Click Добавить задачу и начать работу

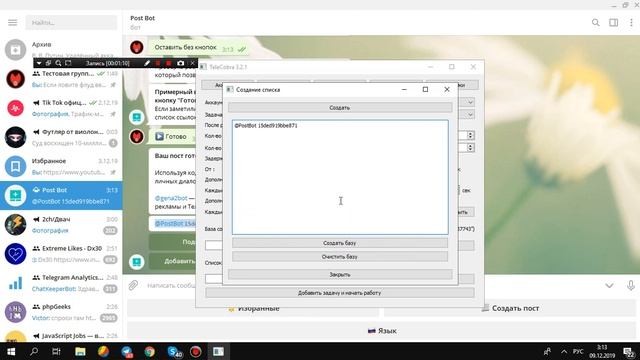pos(340,293)
